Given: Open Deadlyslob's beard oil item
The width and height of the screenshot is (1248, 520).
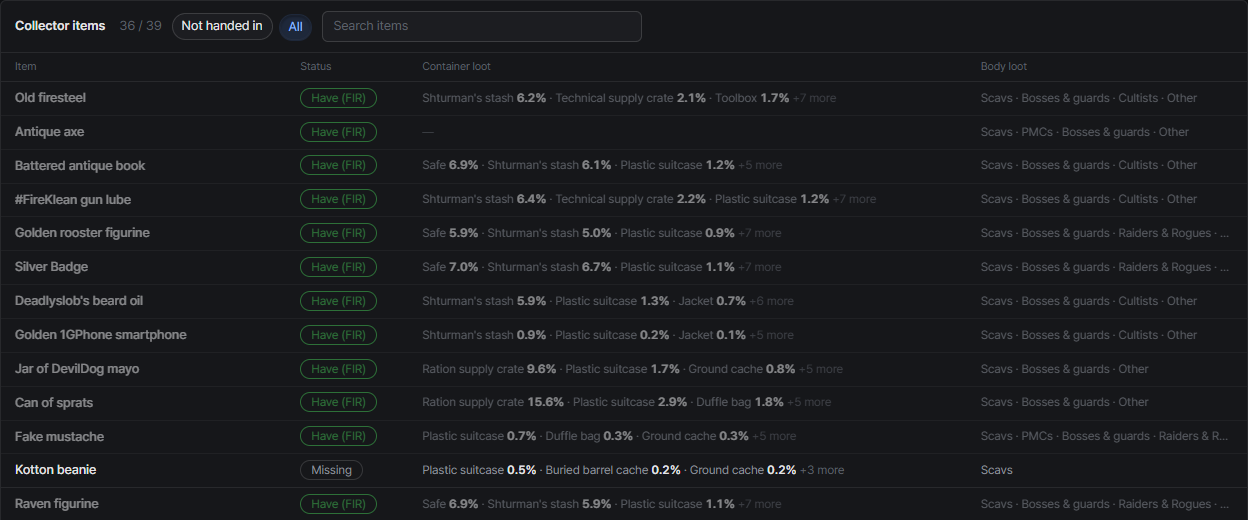Looking at the screenshot, I should pos(79,301).
